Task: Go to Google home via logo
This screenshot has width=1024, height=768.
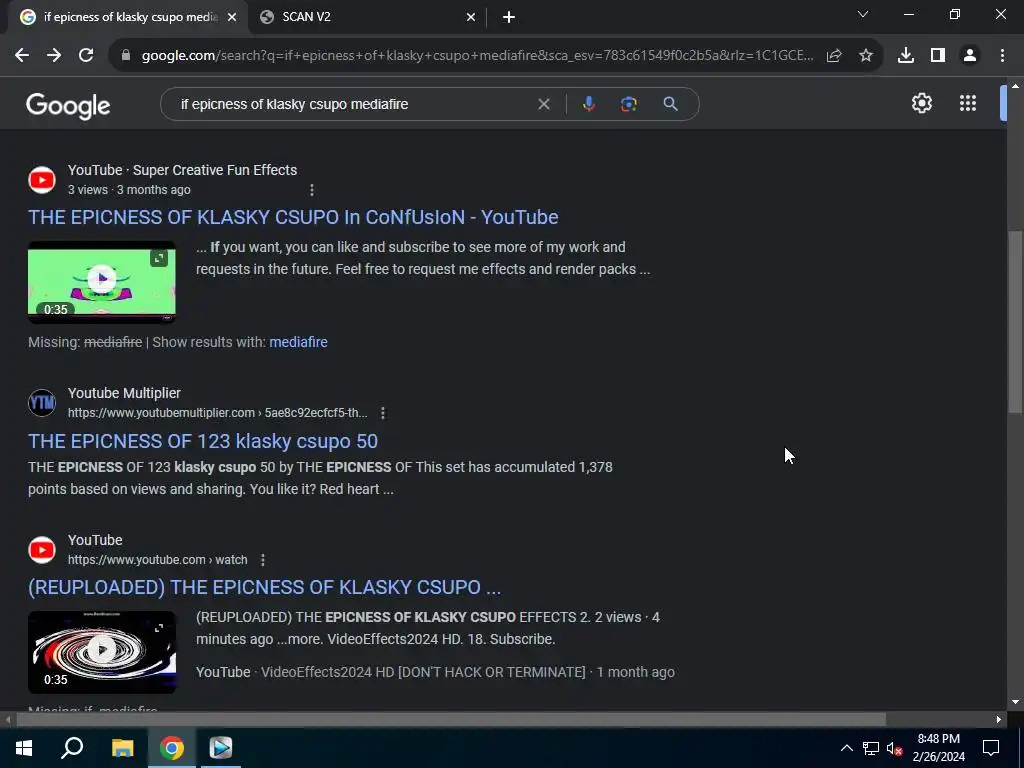Action: (68, 105)
